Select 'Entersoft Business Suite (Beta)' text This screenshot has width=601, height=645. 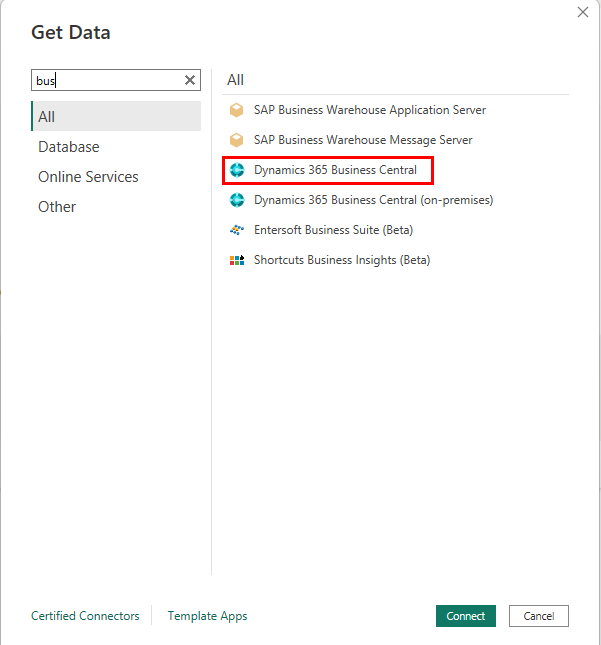pyautogui.click(x=334, y=230)
